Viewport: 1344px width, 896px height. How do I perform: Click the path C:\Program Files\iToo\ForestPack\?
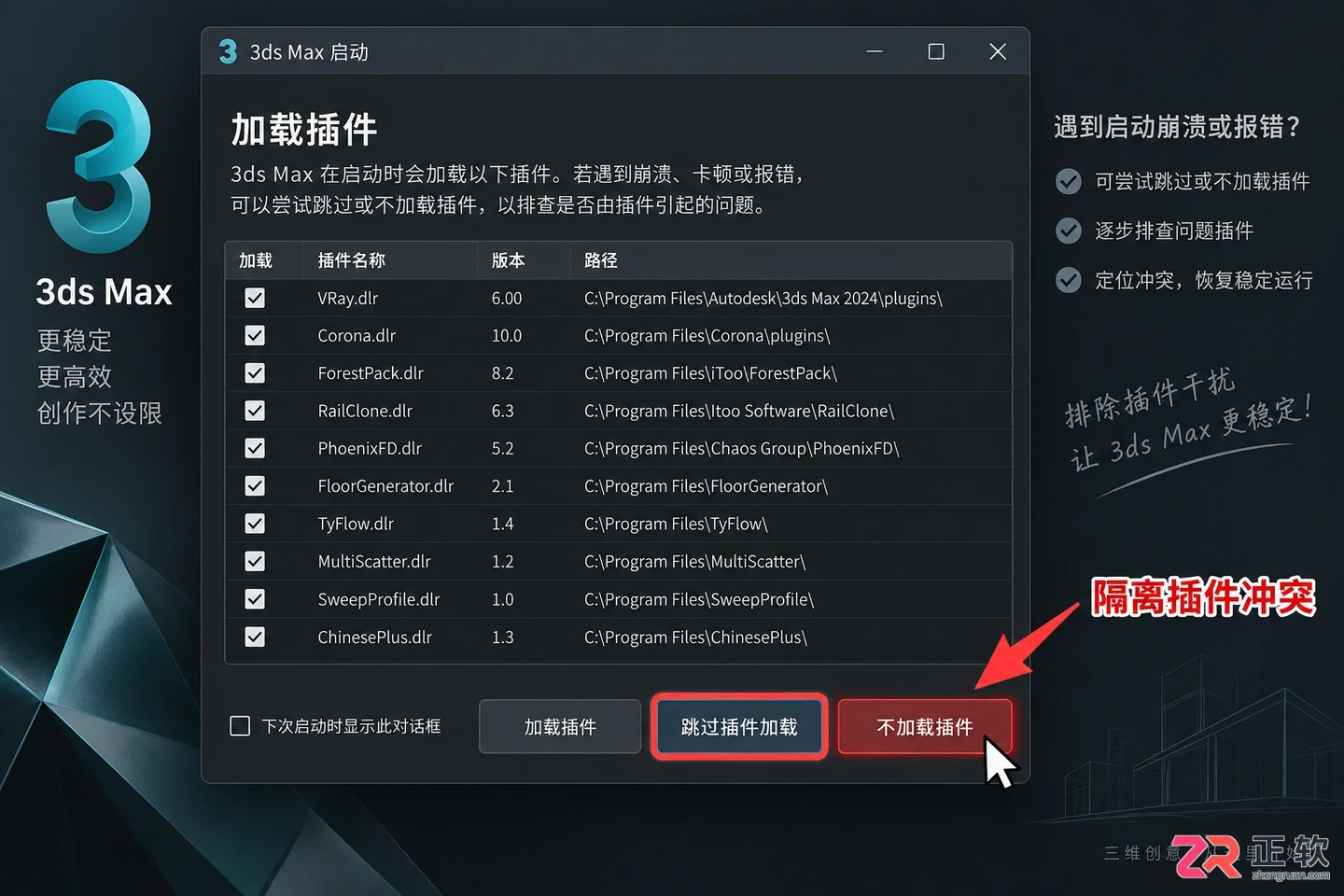(711, 373)
